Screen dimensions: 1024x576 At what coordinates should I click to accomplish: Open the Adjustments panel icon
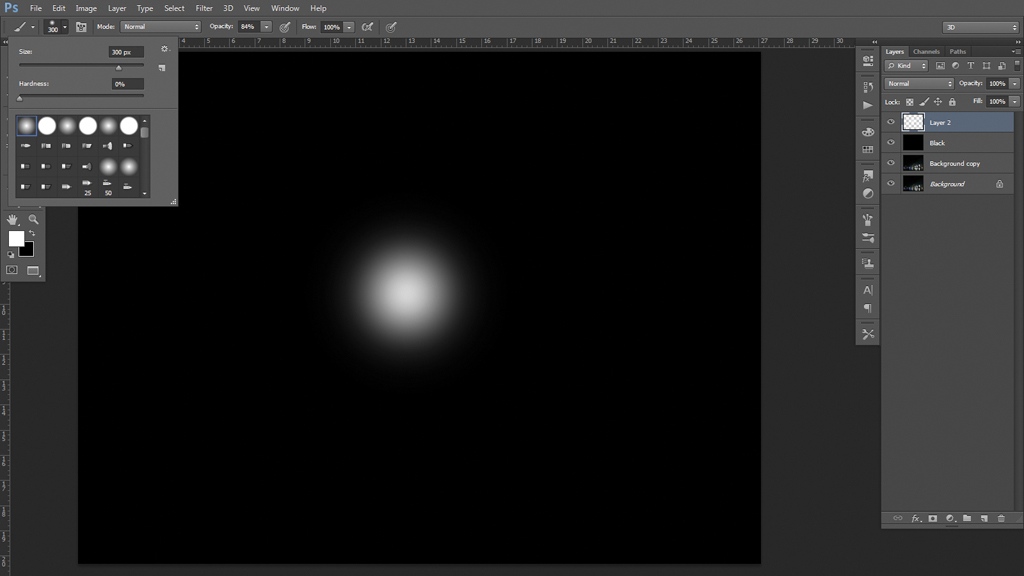(x=868, y=194)
